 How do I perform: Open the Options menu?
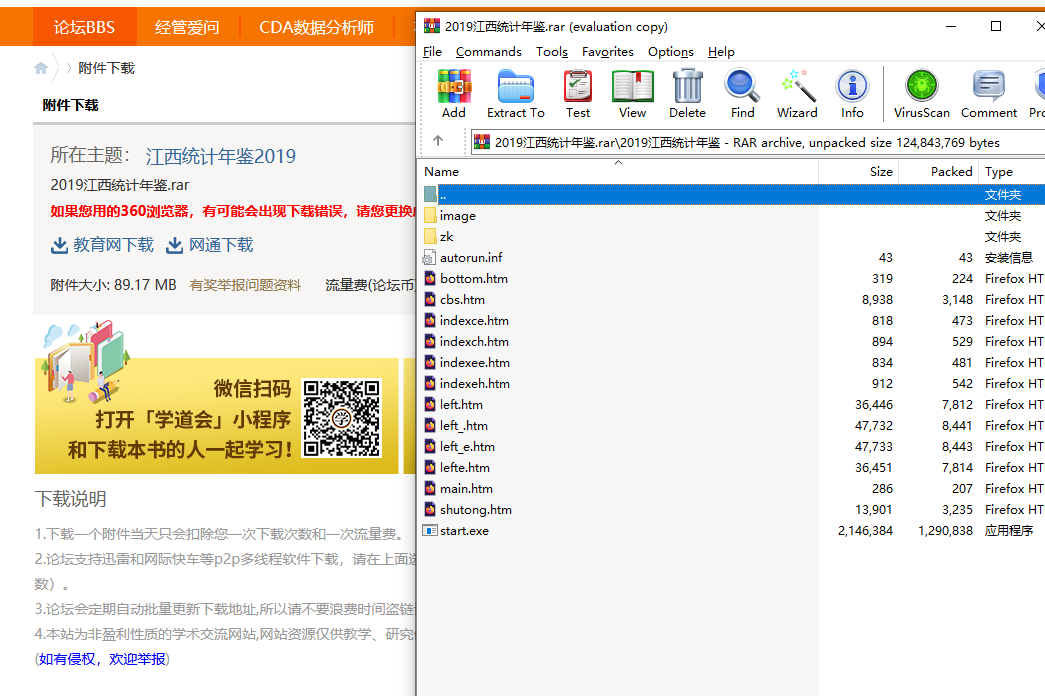(670, 51)
